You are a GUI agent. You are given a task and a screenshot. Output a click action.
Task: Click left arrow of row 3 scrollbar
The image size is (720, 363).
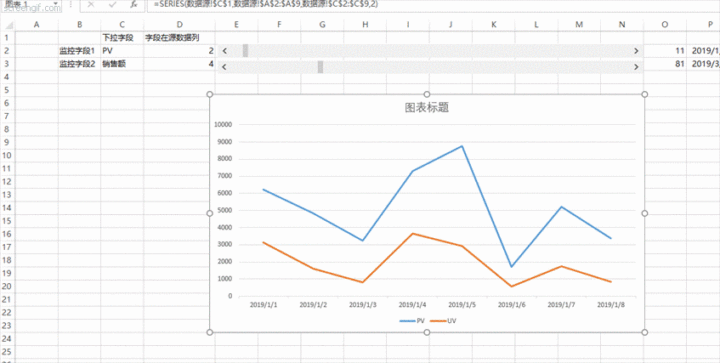[225, 67]
